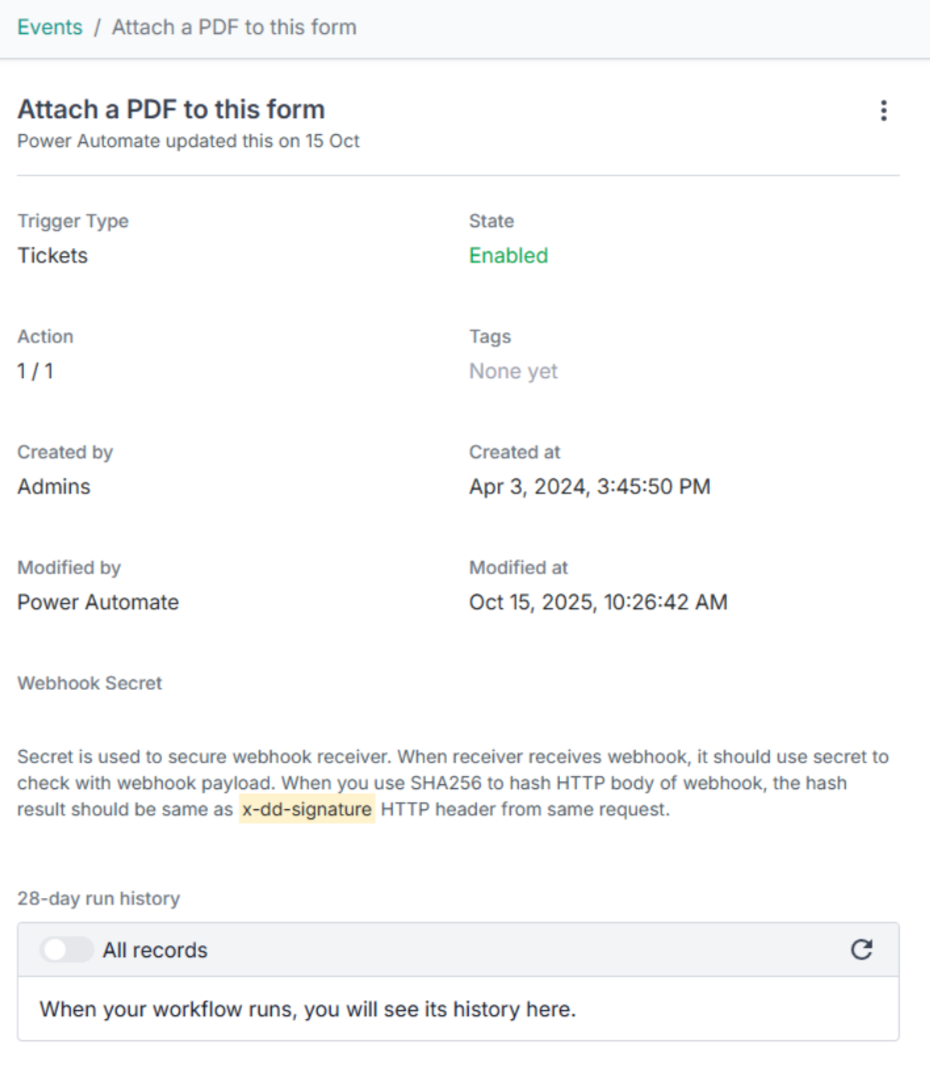Viewport: 930px width, 1066px height.
Task: Click the "28-day run history" label
Action: (99, 898)
